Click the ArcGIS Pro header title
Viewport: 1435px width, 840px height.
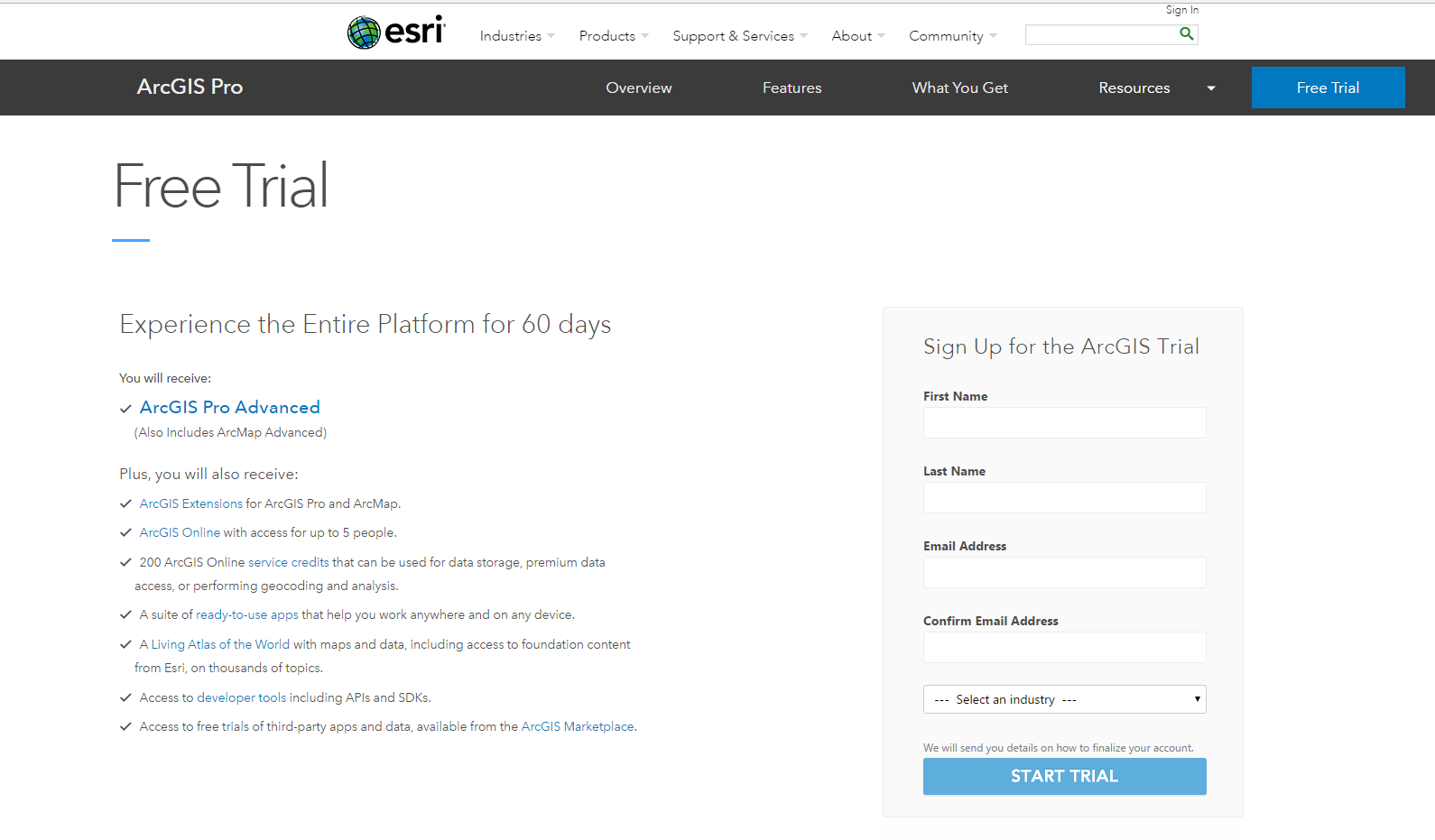click(190, 87)
